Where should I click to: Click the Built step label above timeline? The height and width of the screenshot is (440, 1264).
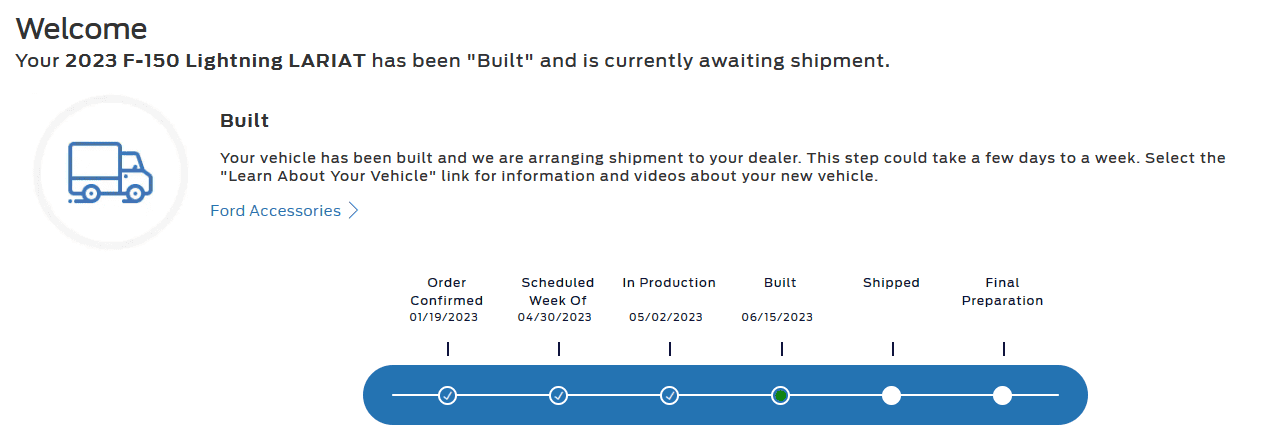point(780,283)
